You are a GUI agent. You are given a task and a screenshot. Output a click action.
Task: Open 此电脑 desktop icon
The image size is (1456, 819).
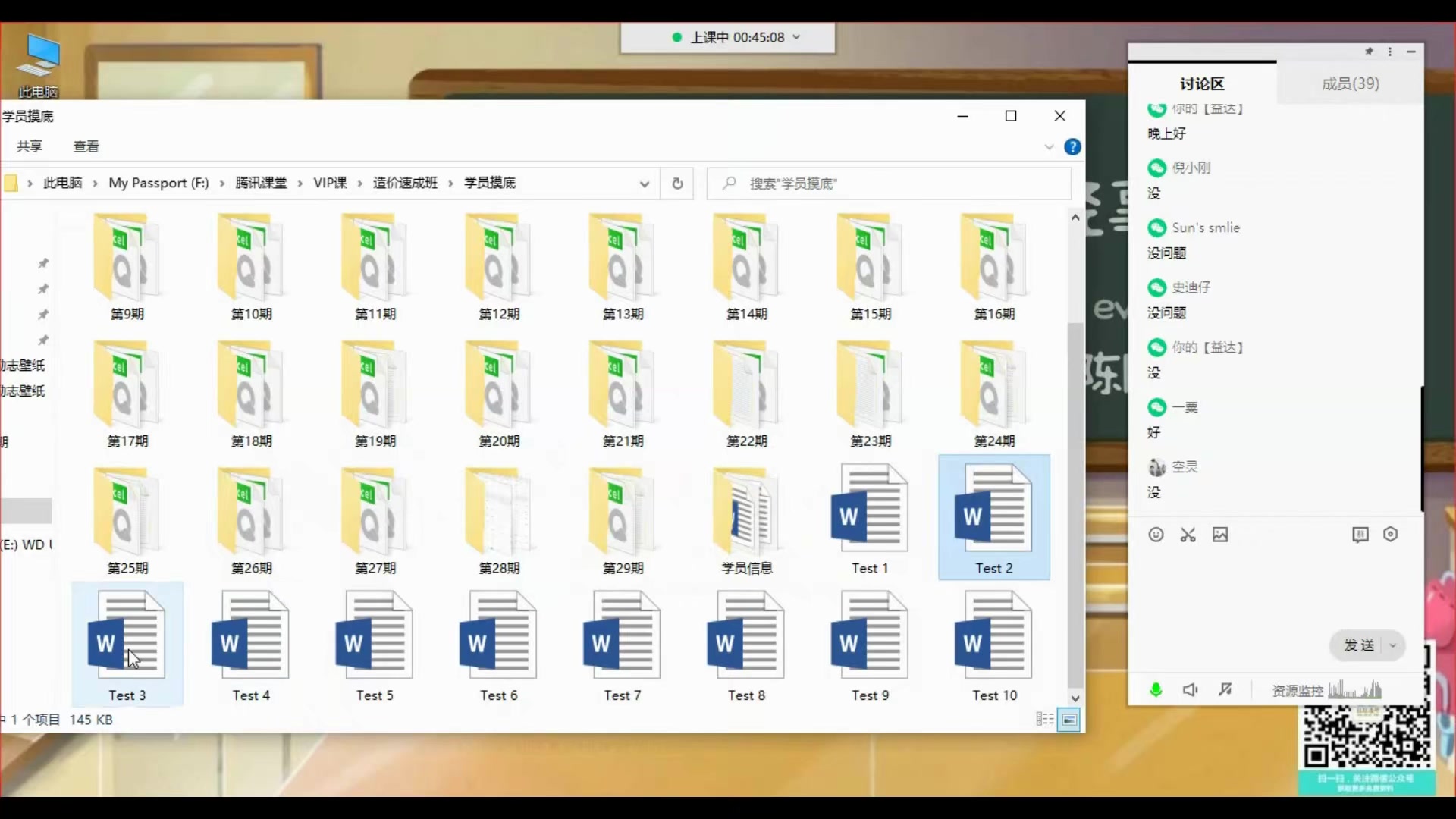(x=38, y=66)
